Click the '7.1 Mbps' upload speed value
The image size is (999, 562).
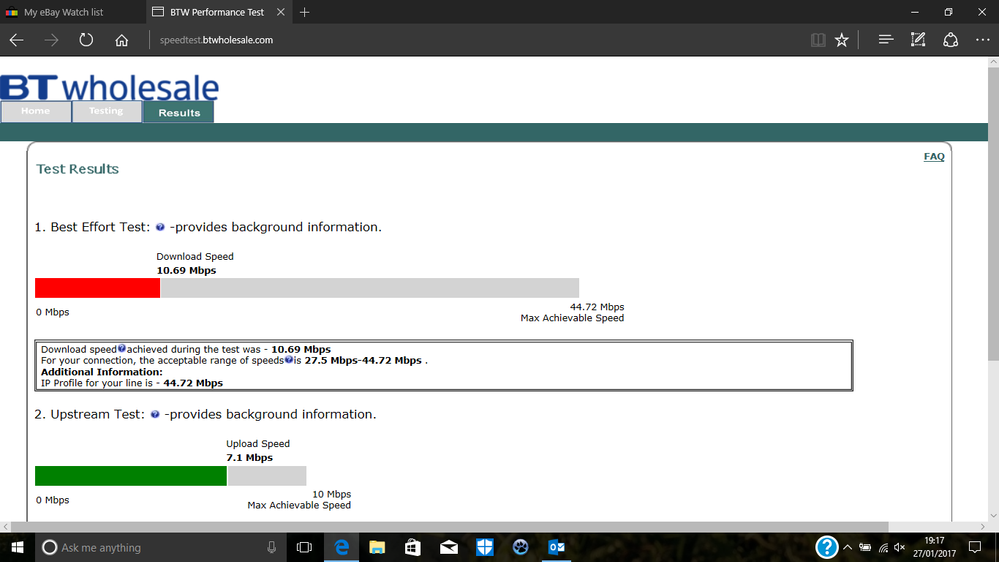249,458
